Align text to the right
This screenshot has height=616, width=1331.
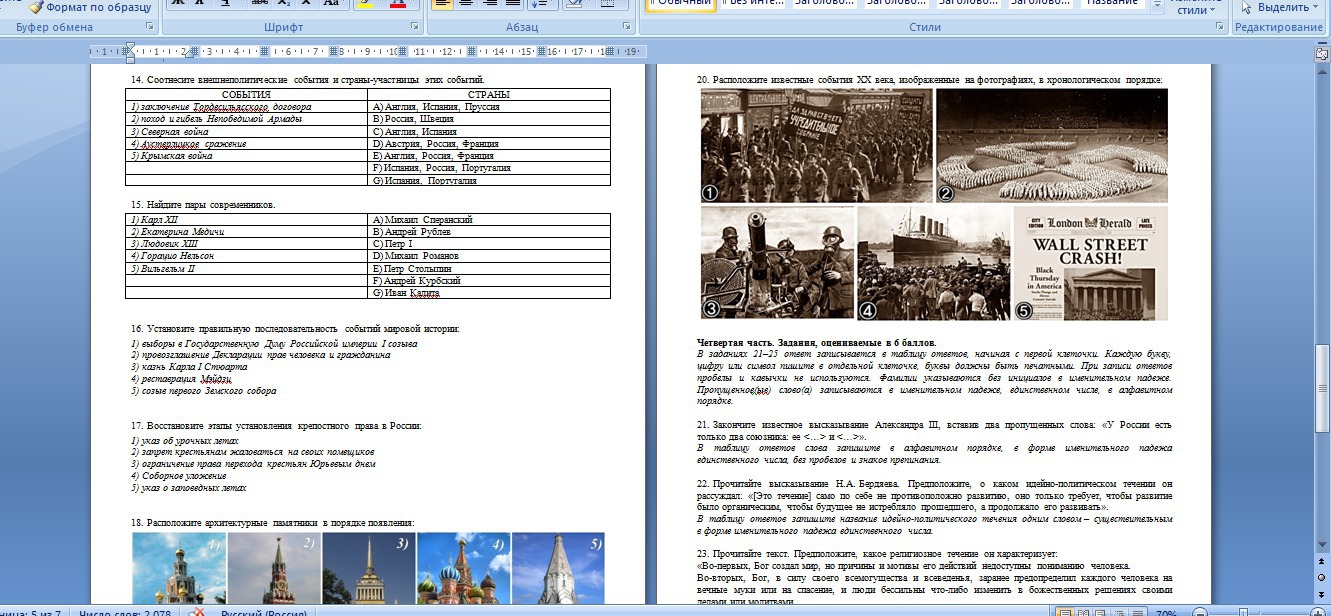point(488,4)
